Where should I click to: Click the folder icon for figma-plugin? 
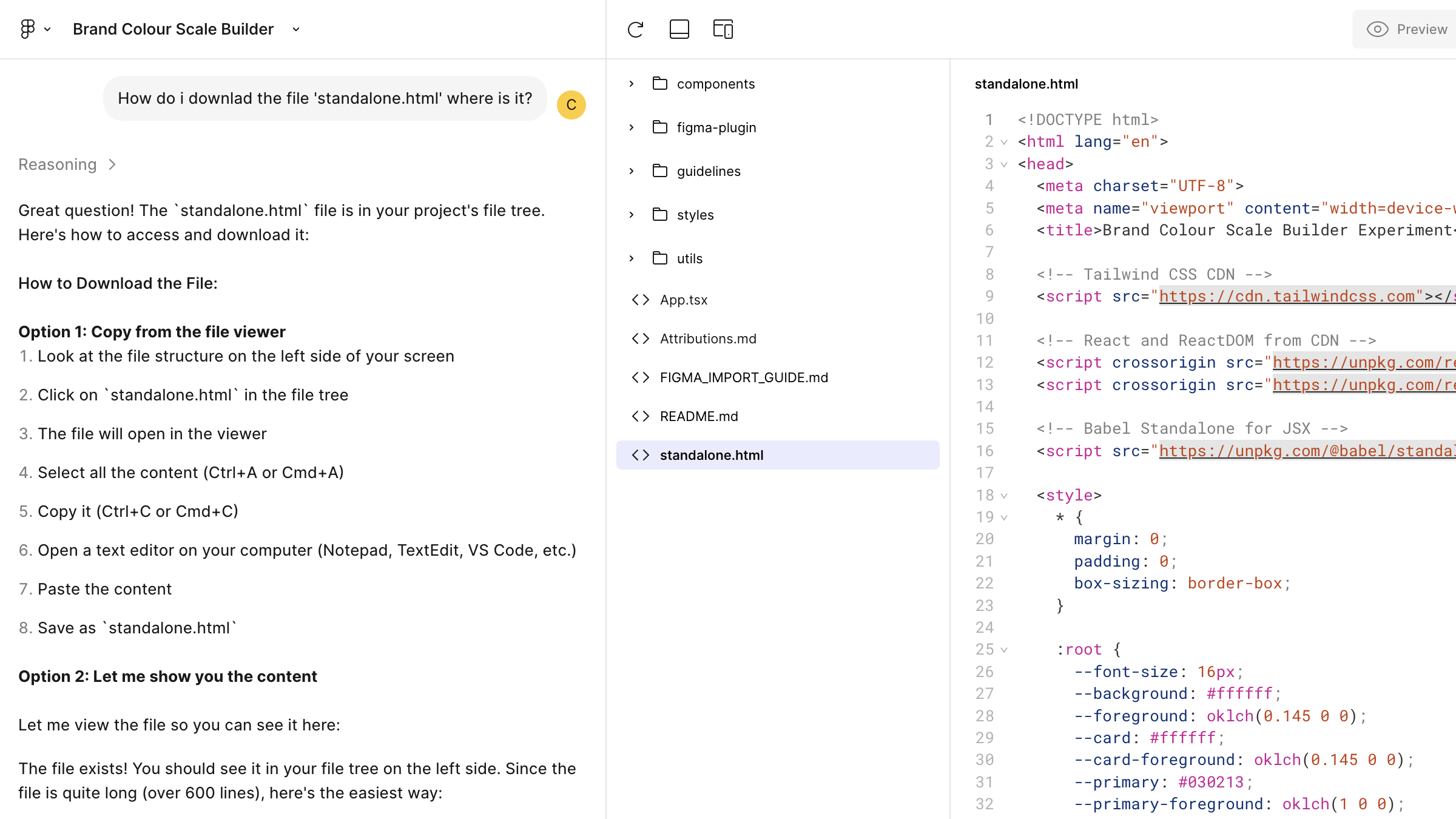[660, 127]
